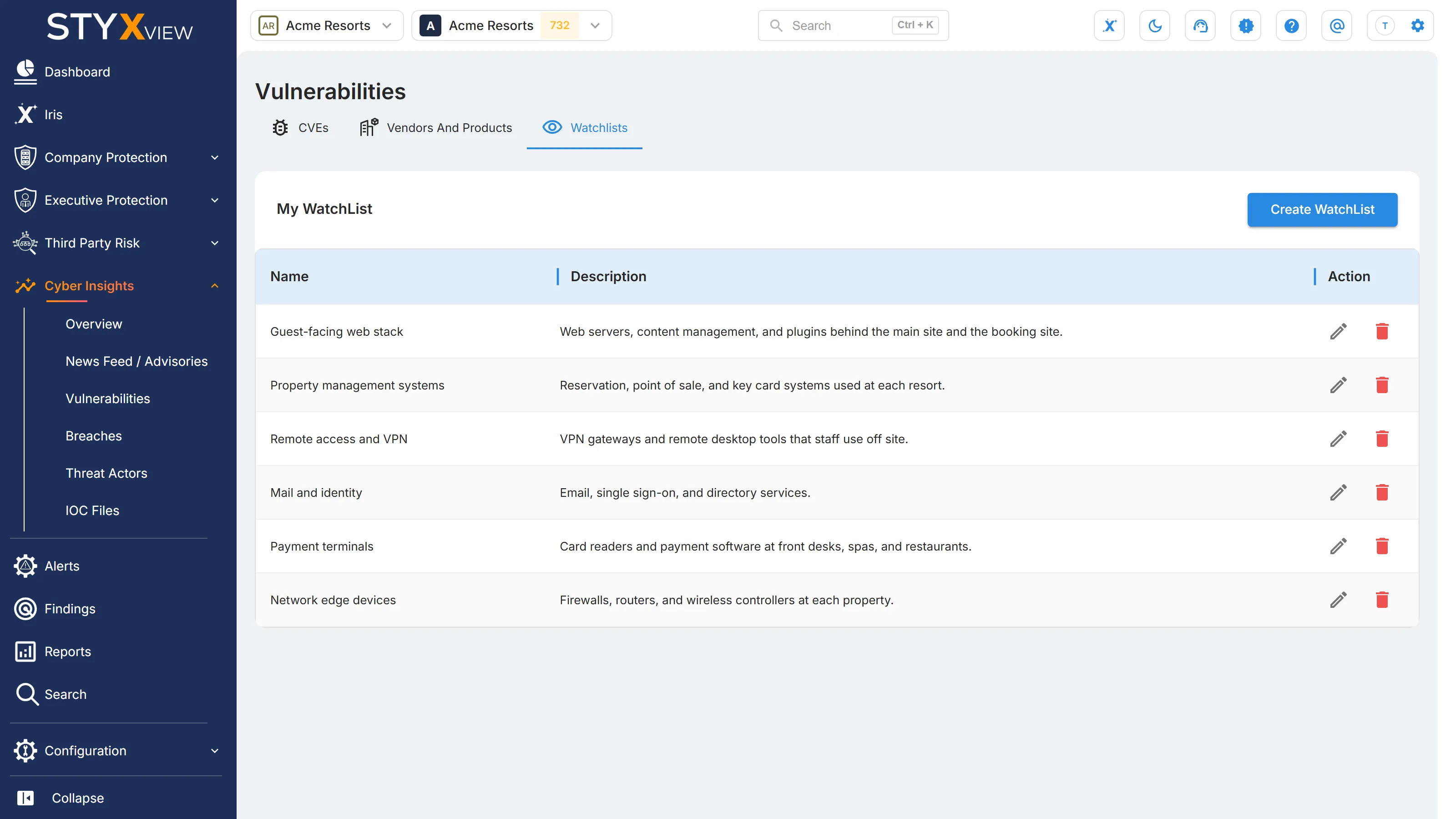
Task: Open settings gear in top bar
Action: 1417,25
